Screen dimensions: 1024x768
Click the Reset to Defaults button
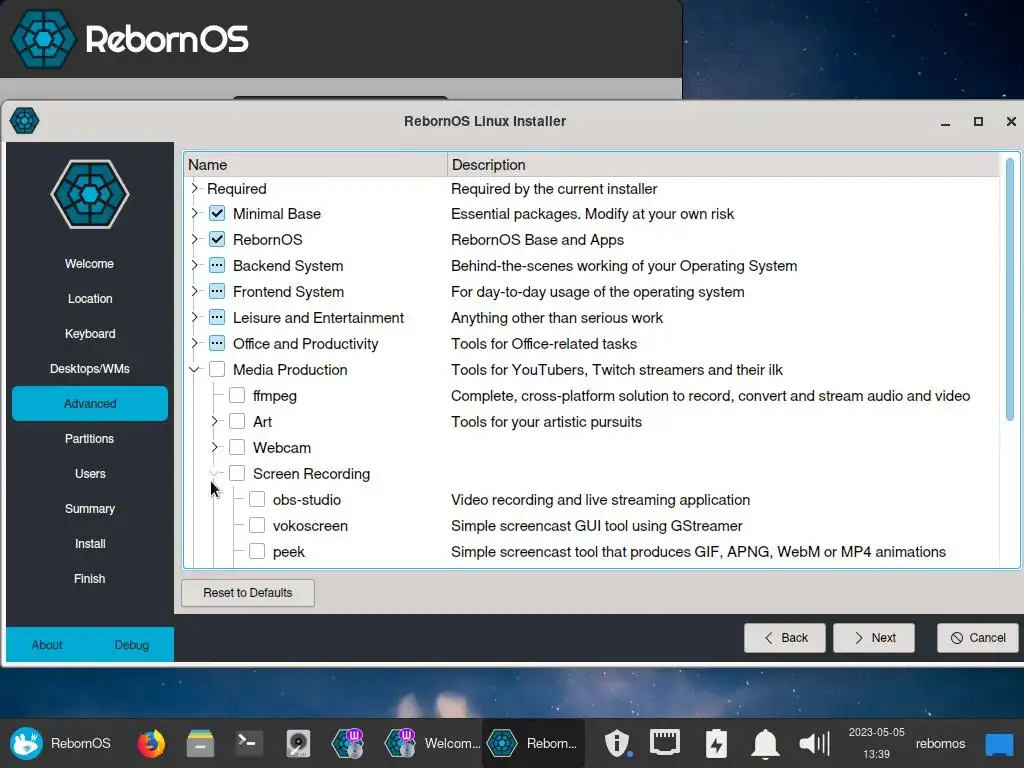point(248,593)
